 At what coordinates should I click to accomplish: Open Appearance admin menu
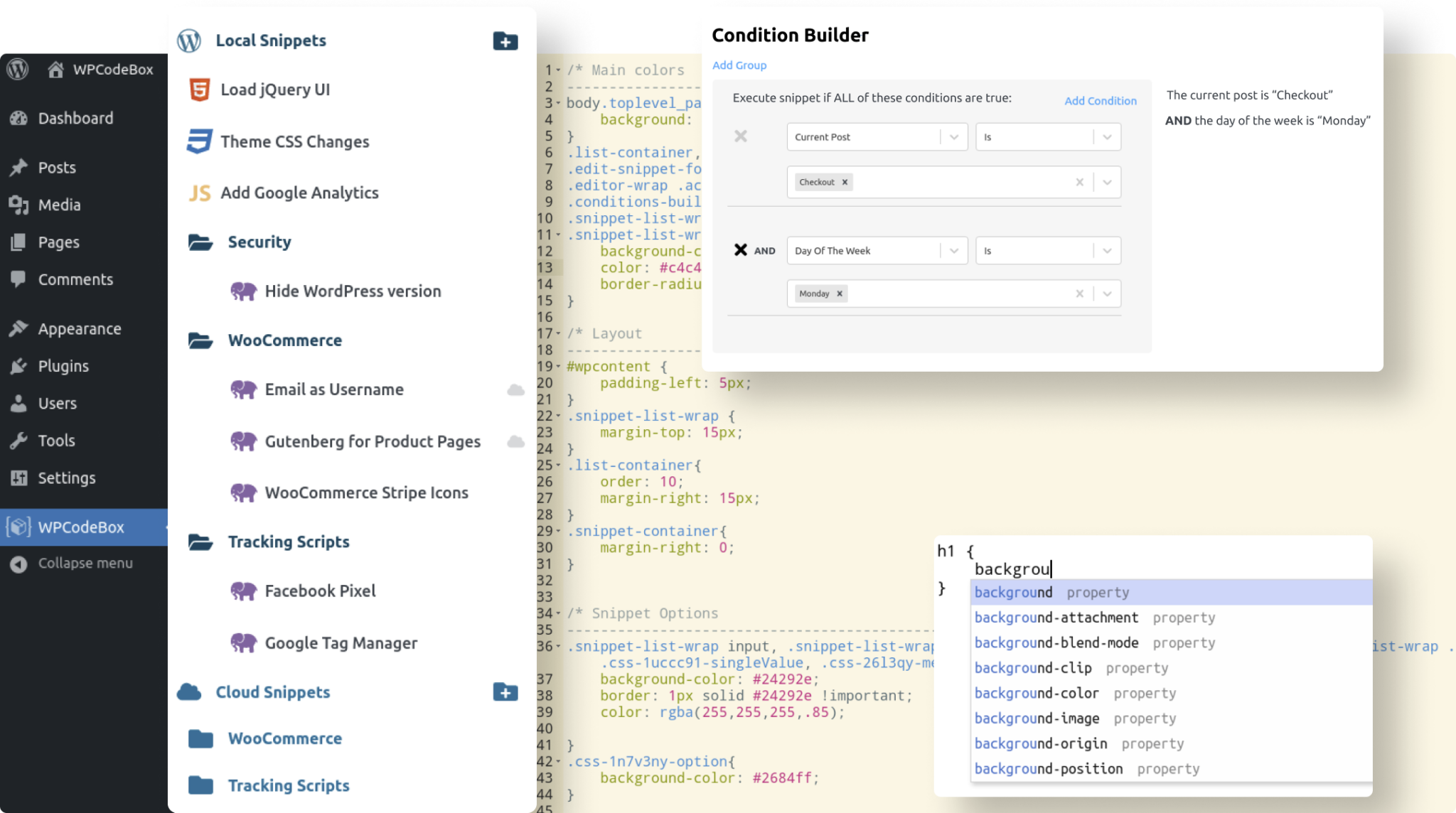click(x=79, y=329)
